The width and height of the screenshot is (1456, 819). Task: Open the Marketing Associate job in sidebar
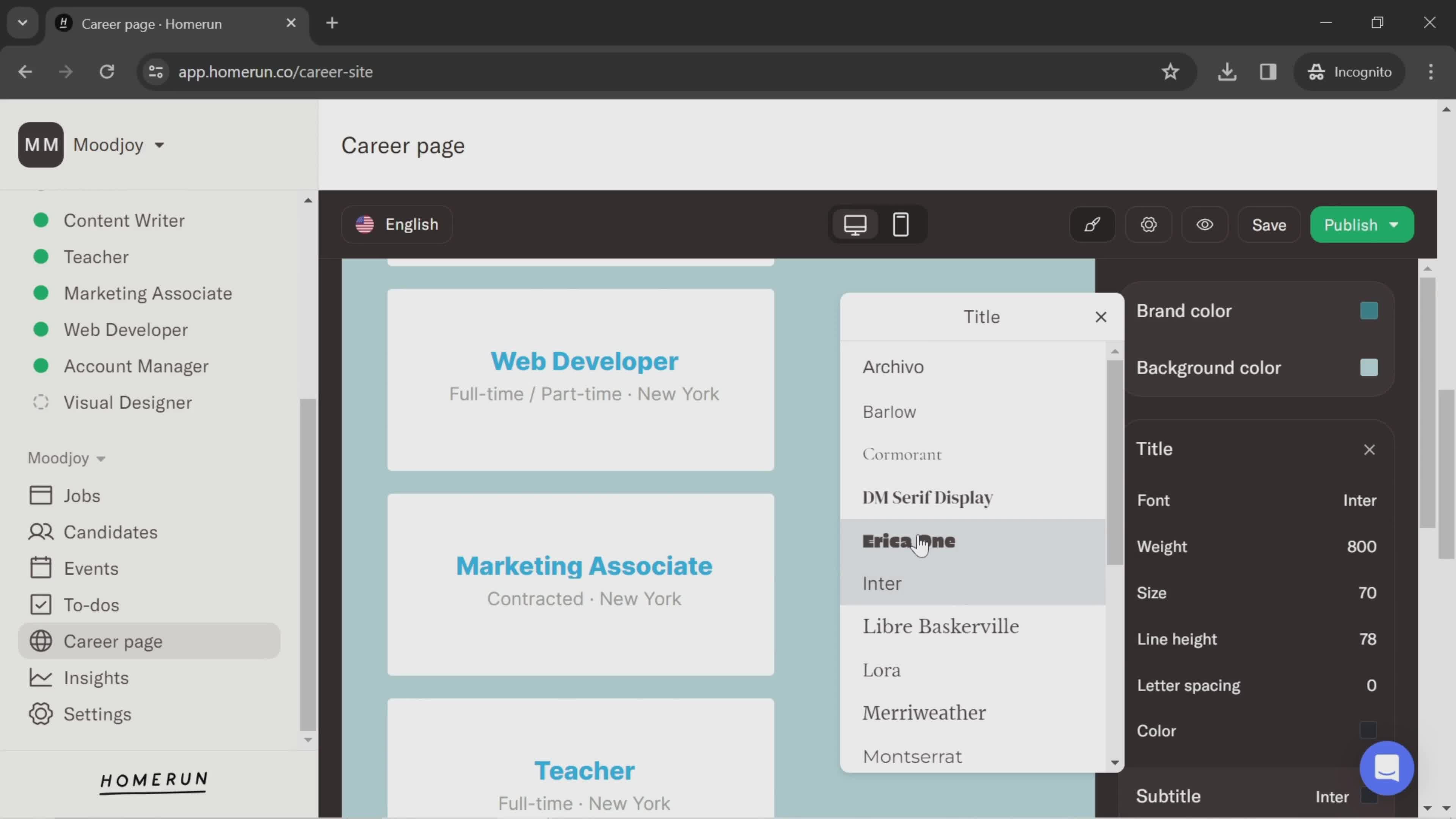pyautogui.click(x=147, y=293)
